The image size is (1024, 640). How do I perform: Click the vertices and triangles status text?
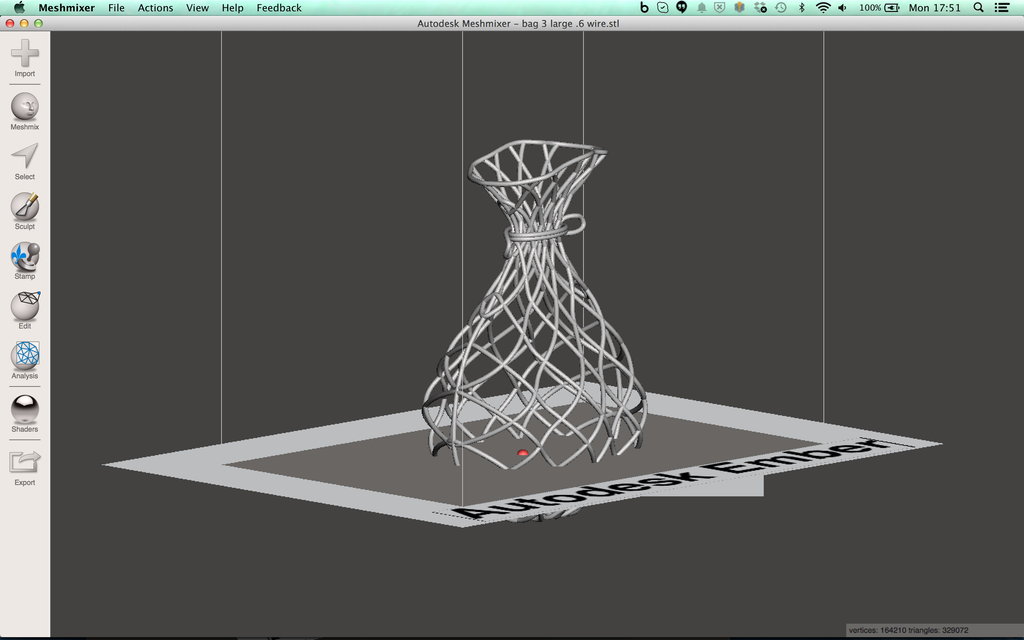pyautogui.click(x=908, y=630)
